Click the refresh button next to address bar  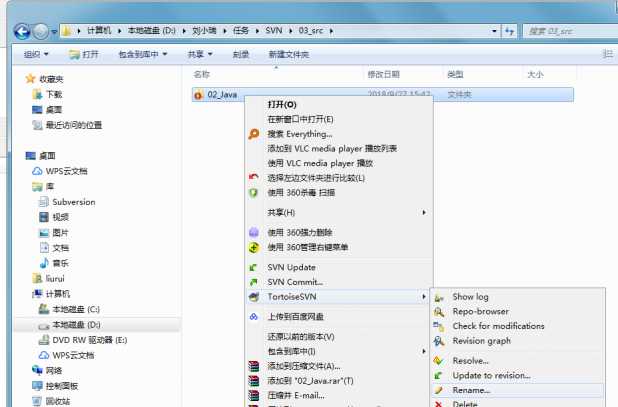point(510,31)
